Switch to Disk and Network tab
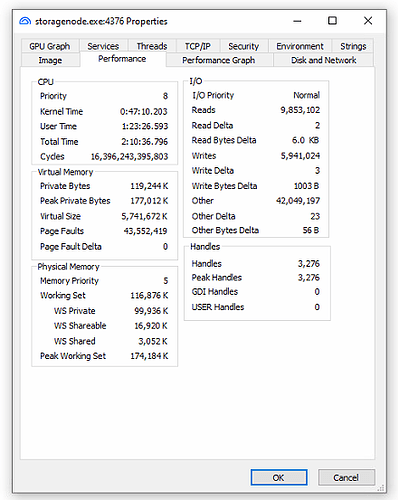Viewport: 398px width, 500px height. click(x=323, y=60)
